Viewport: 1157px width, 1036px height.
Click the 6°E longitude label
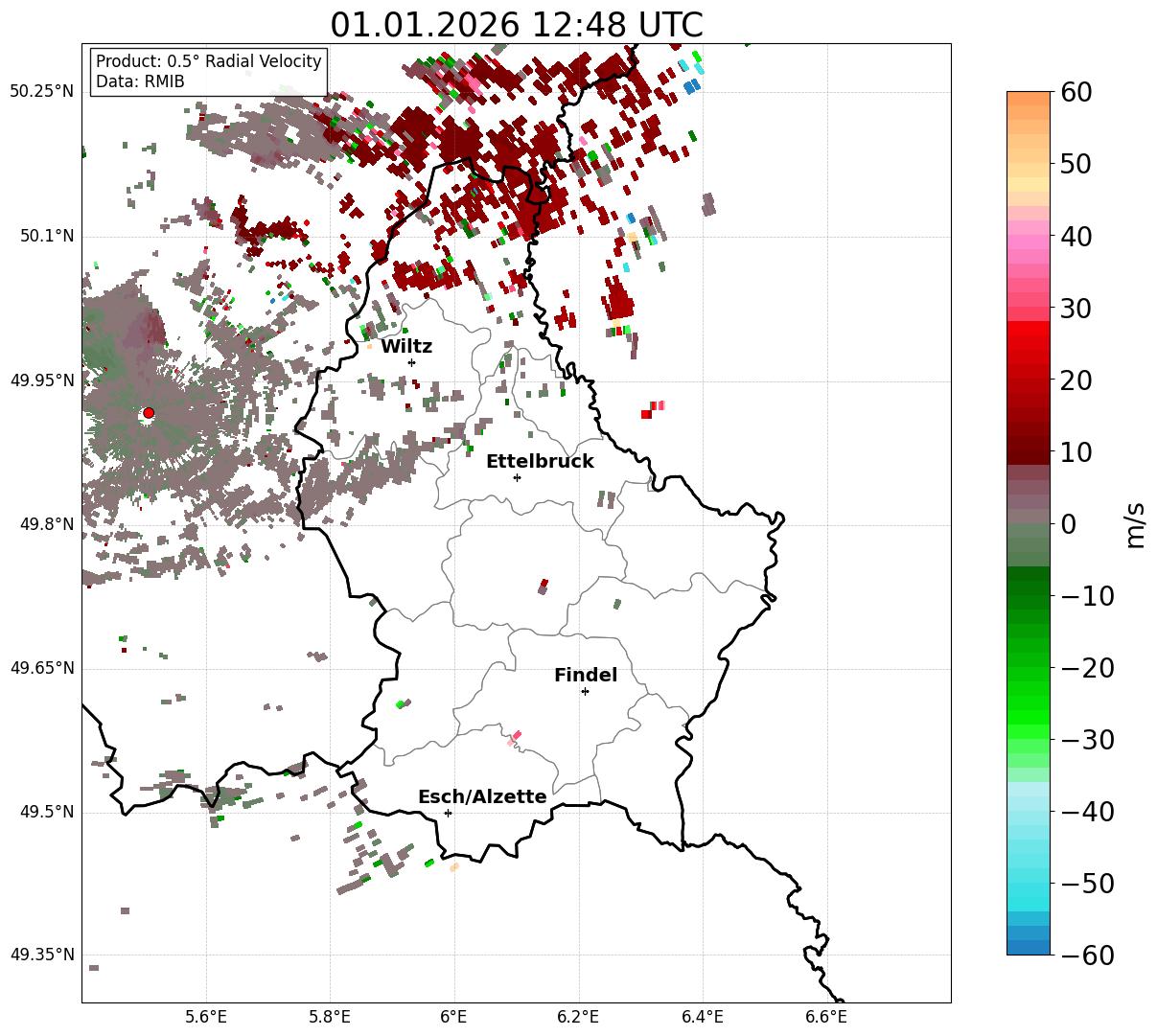[454, 1017]
